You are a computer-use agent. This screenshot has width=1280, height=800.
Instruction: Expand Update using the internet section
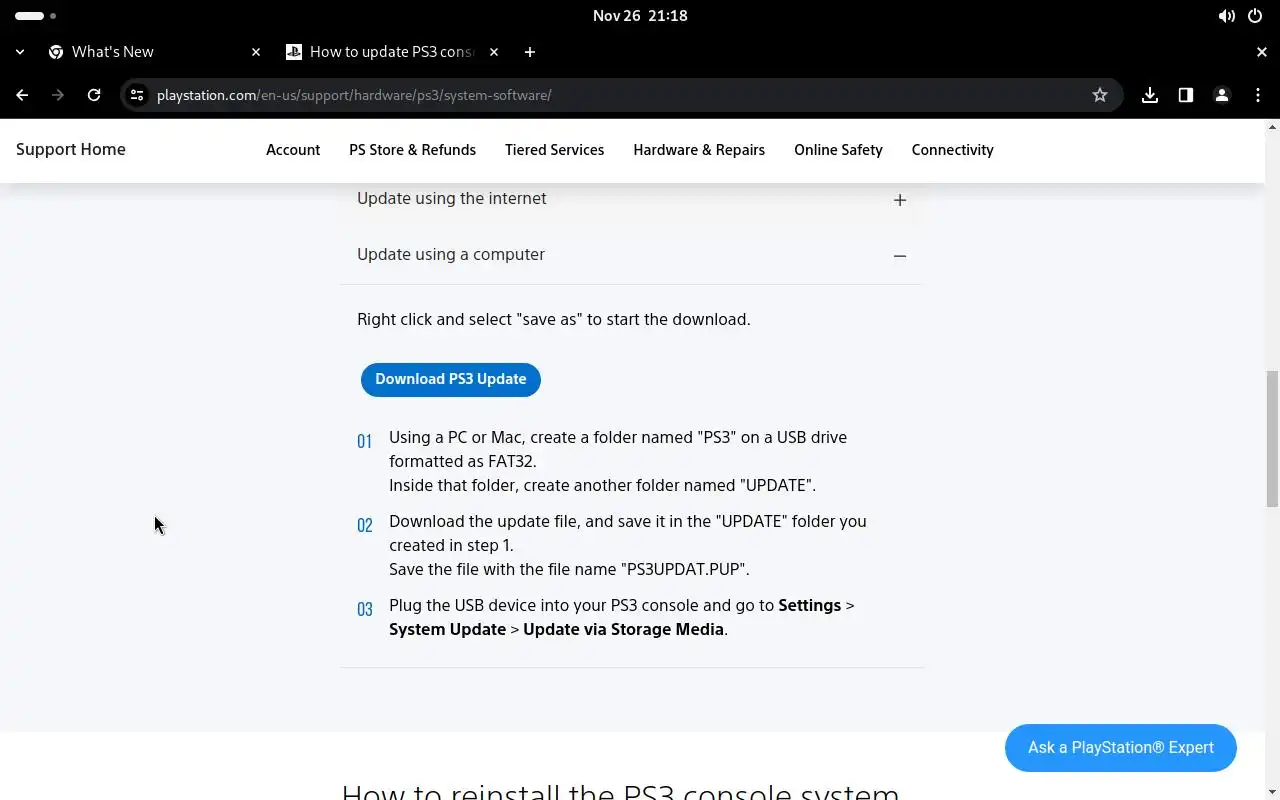click(632, 199)
